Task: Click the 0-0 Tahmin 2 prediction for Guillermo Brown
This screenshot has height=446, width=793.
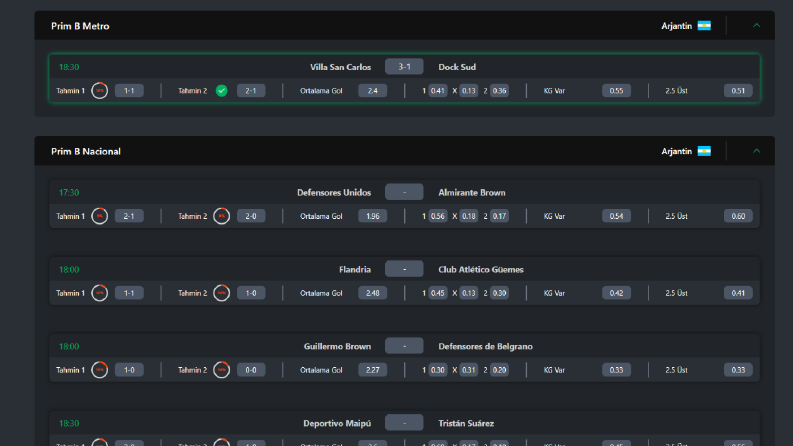Action: 251,370
